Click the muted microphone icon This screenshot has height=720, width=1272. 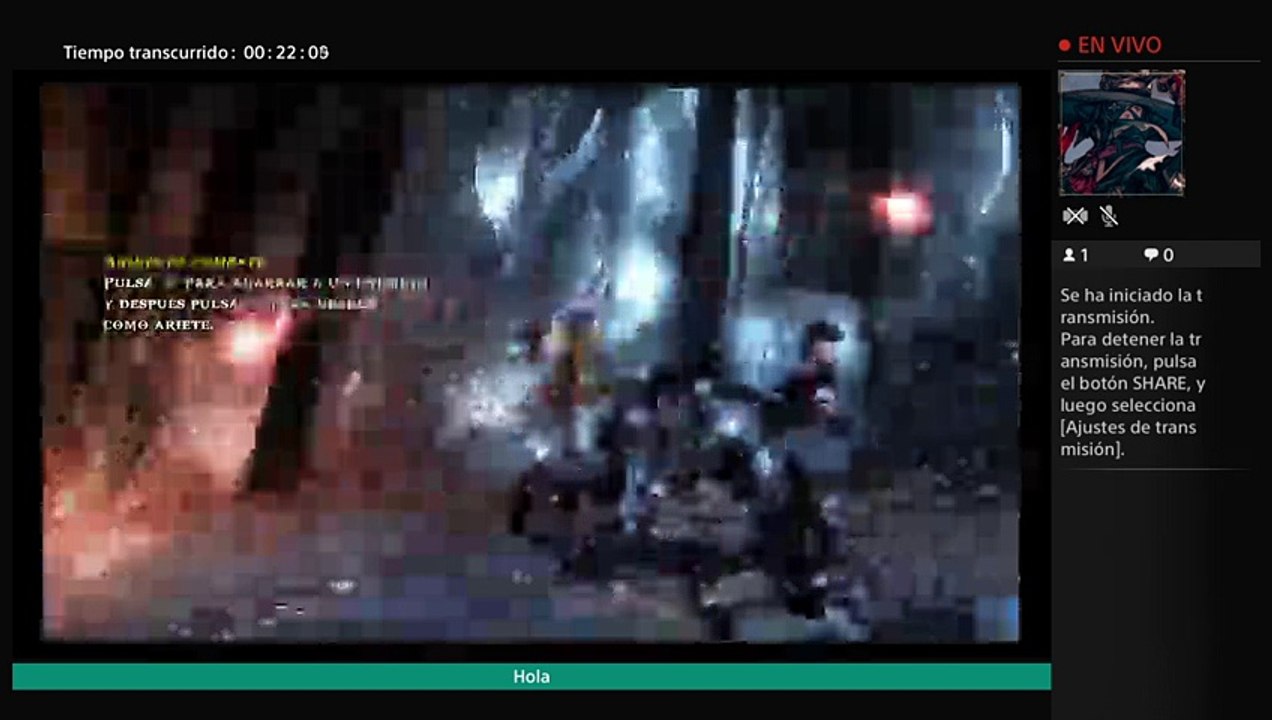point(1108,216)
